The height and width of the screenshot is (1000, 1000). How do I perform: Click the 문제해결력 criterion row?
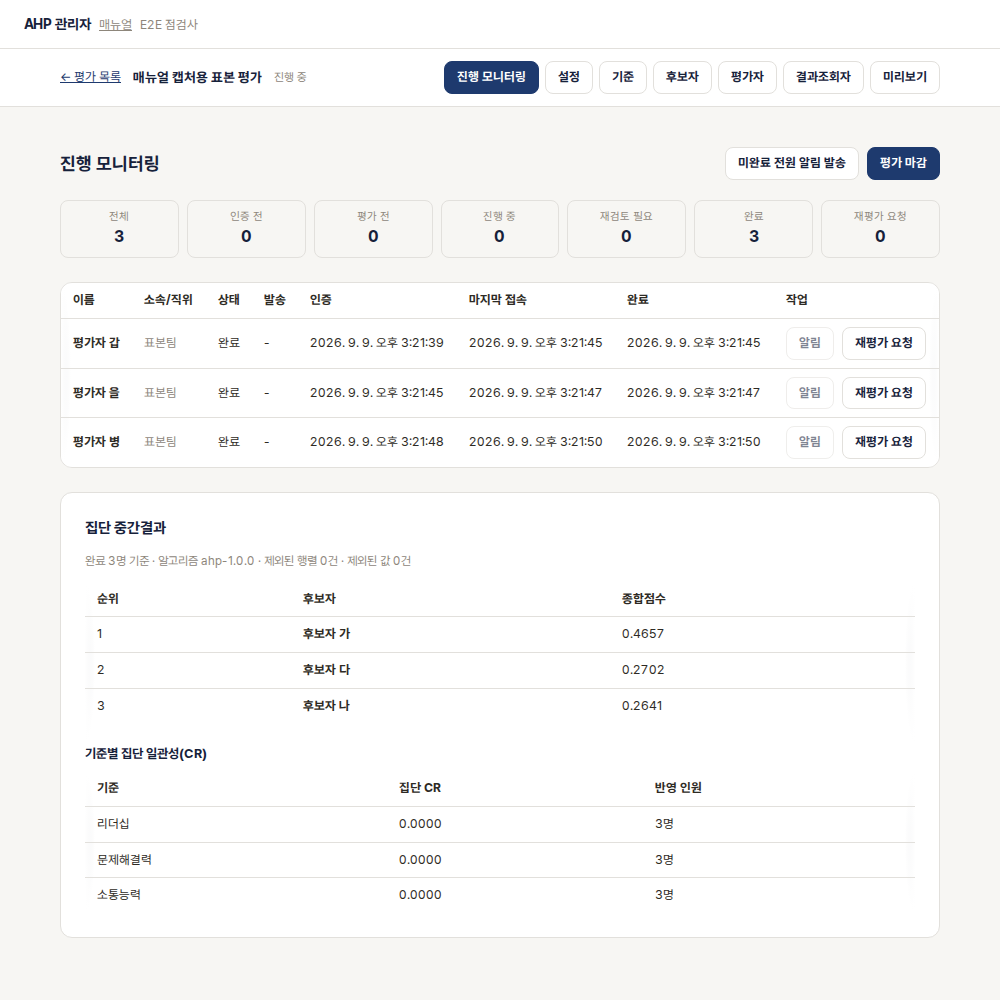(500, 860)
